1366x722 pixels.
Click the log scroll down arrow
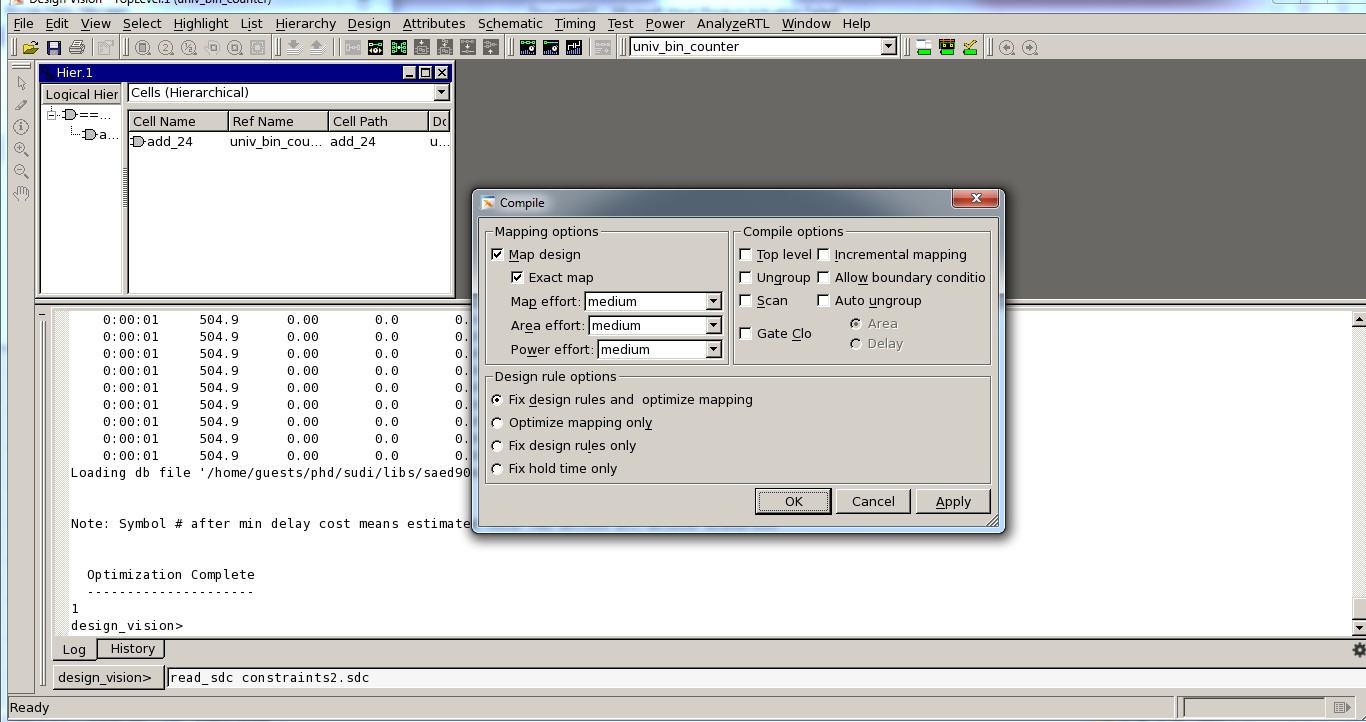click(x=1358, y=627)
